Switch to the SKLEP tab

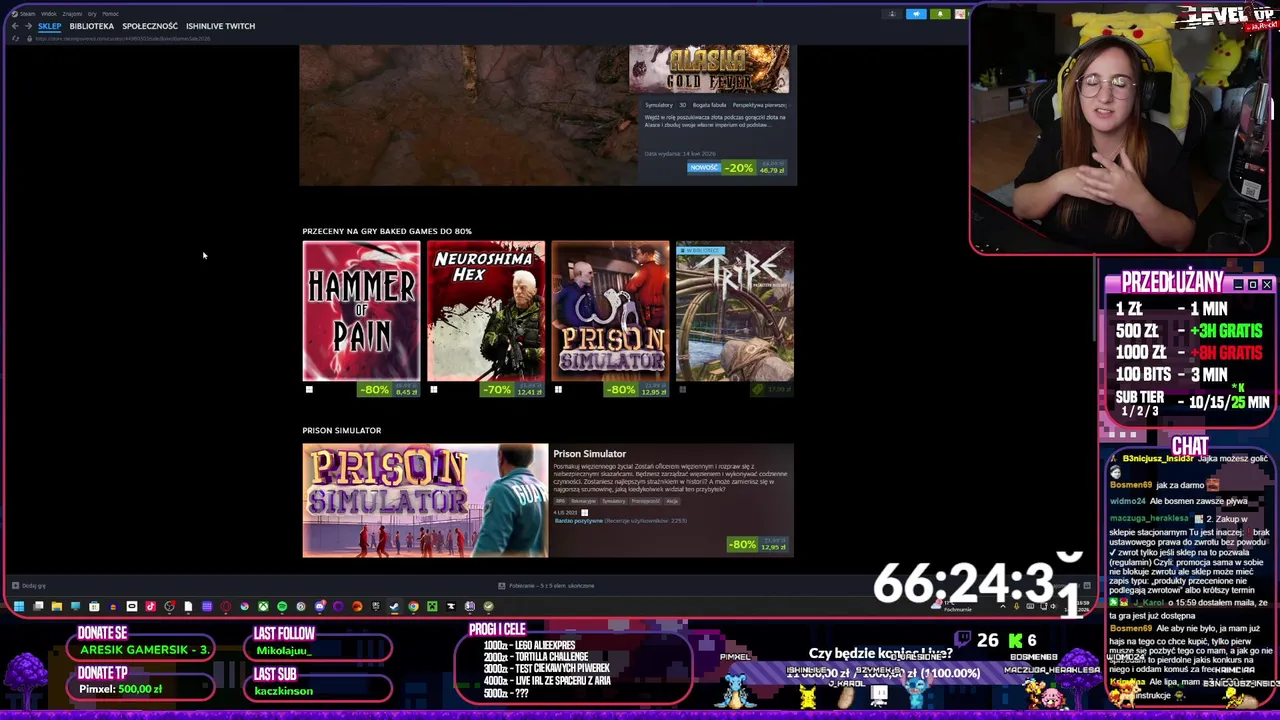point(50,26)
